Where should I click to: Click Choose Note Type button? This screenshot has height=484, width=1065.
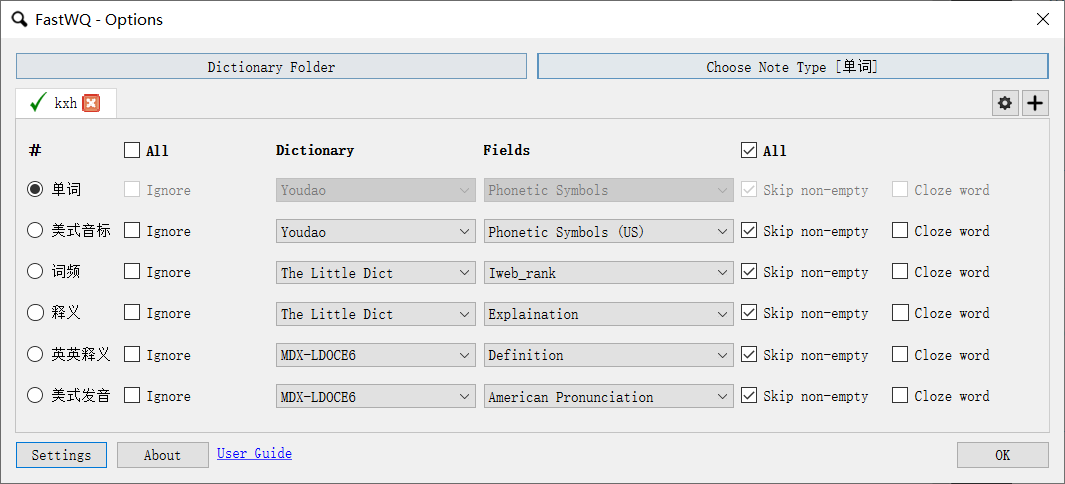click(x=793, y=67)
